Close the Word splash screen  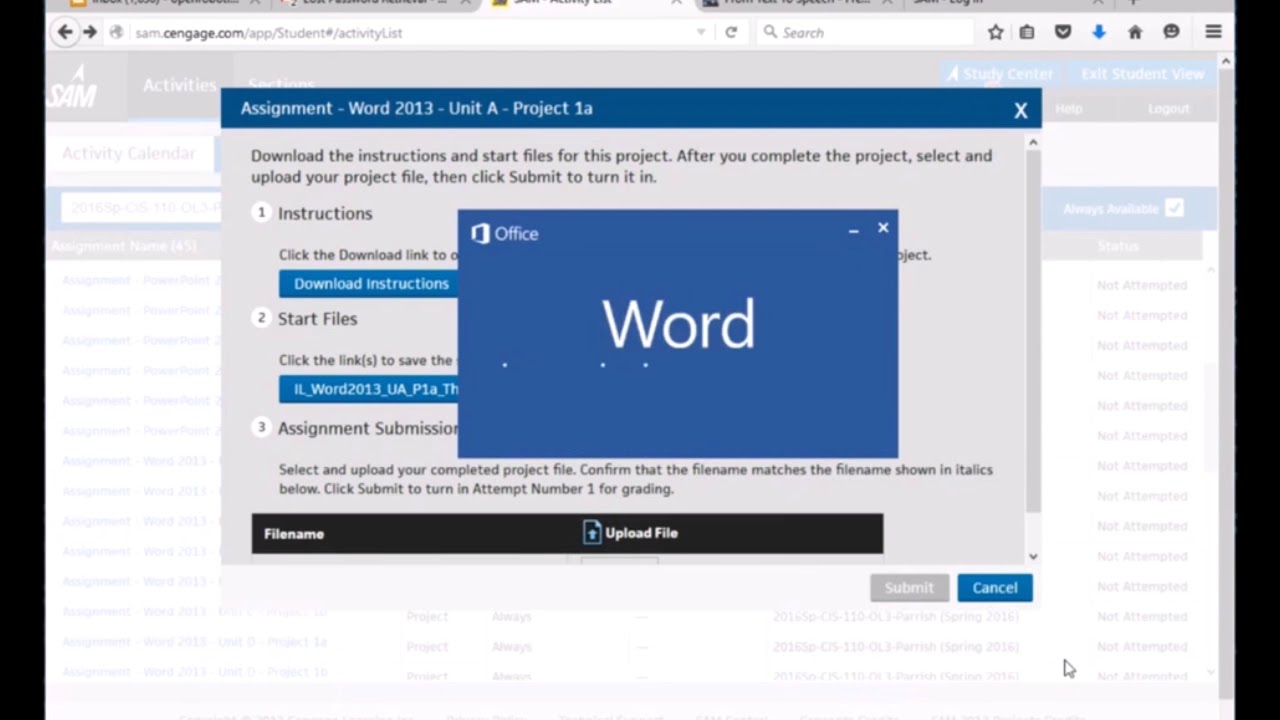883,228
